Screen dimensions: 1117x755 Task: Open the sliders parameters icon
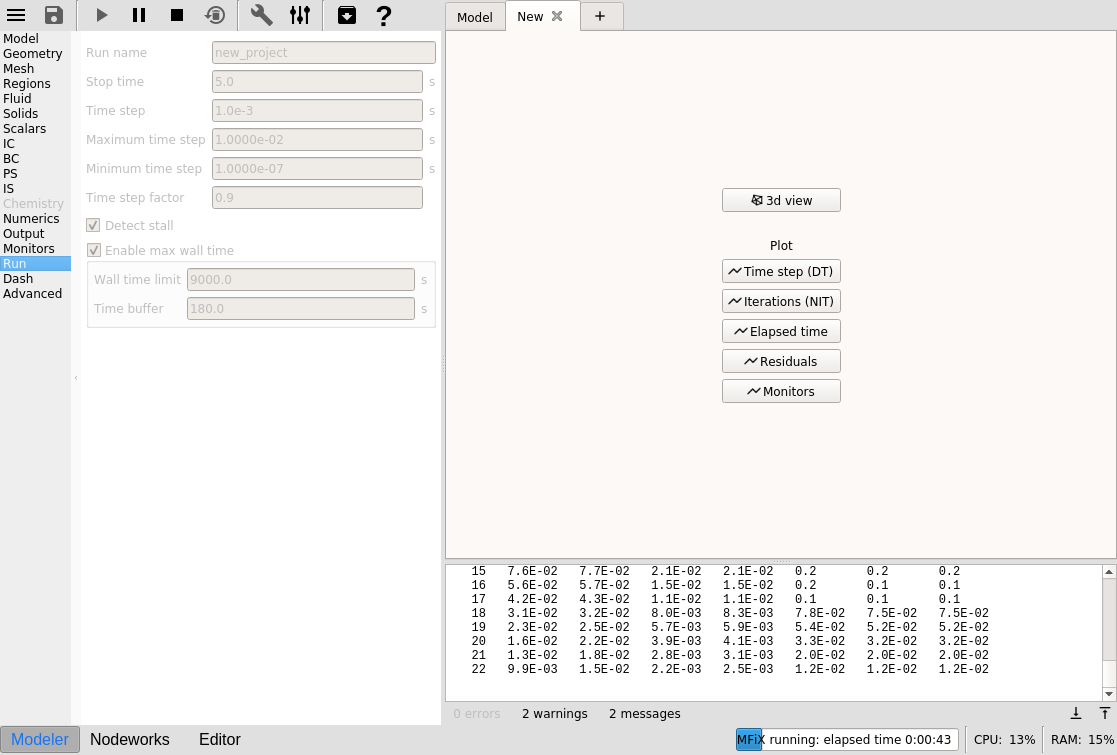[x=299, y=15]
